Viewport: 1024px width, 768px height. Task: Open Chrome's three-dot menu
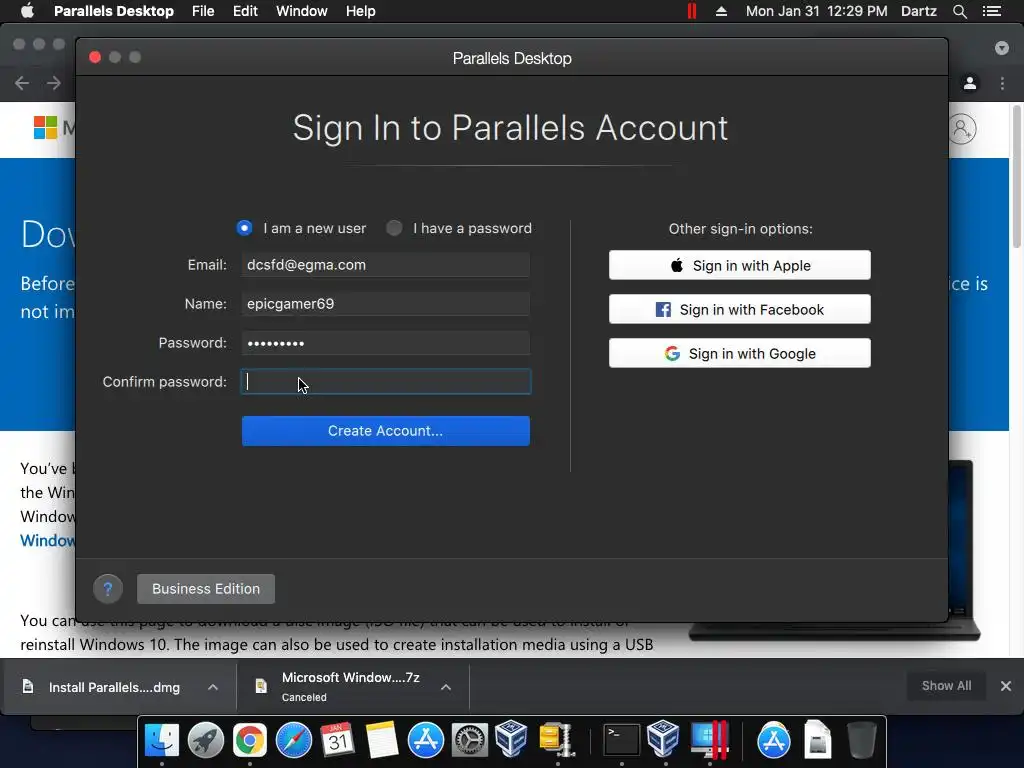pyautogui.click(x=1002, y=83)
